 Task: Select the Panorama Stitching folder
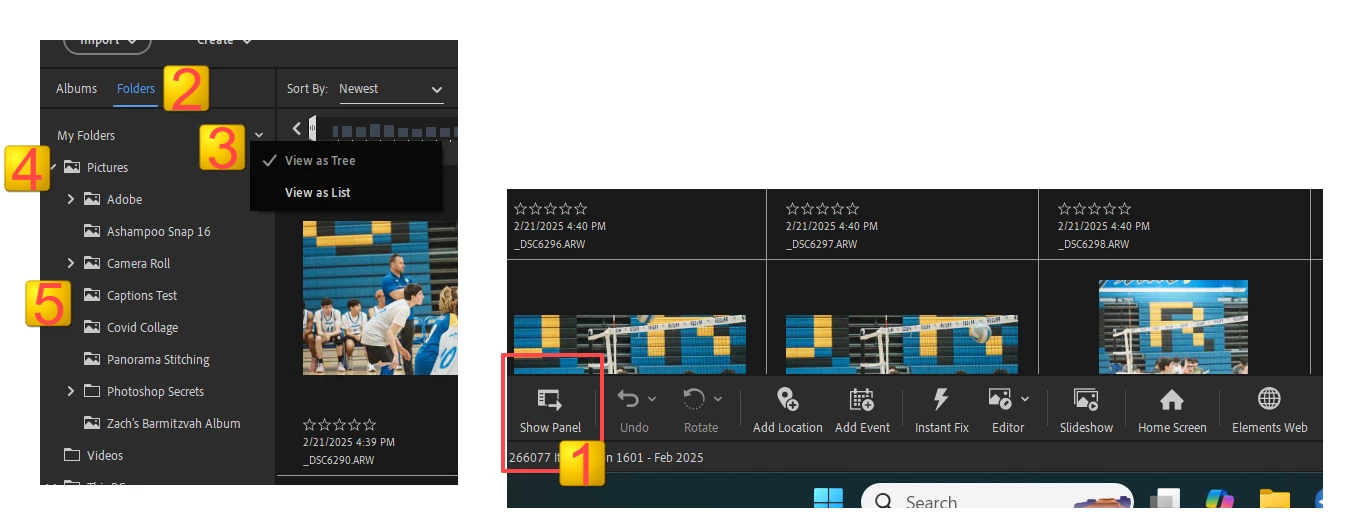(158, 359)
